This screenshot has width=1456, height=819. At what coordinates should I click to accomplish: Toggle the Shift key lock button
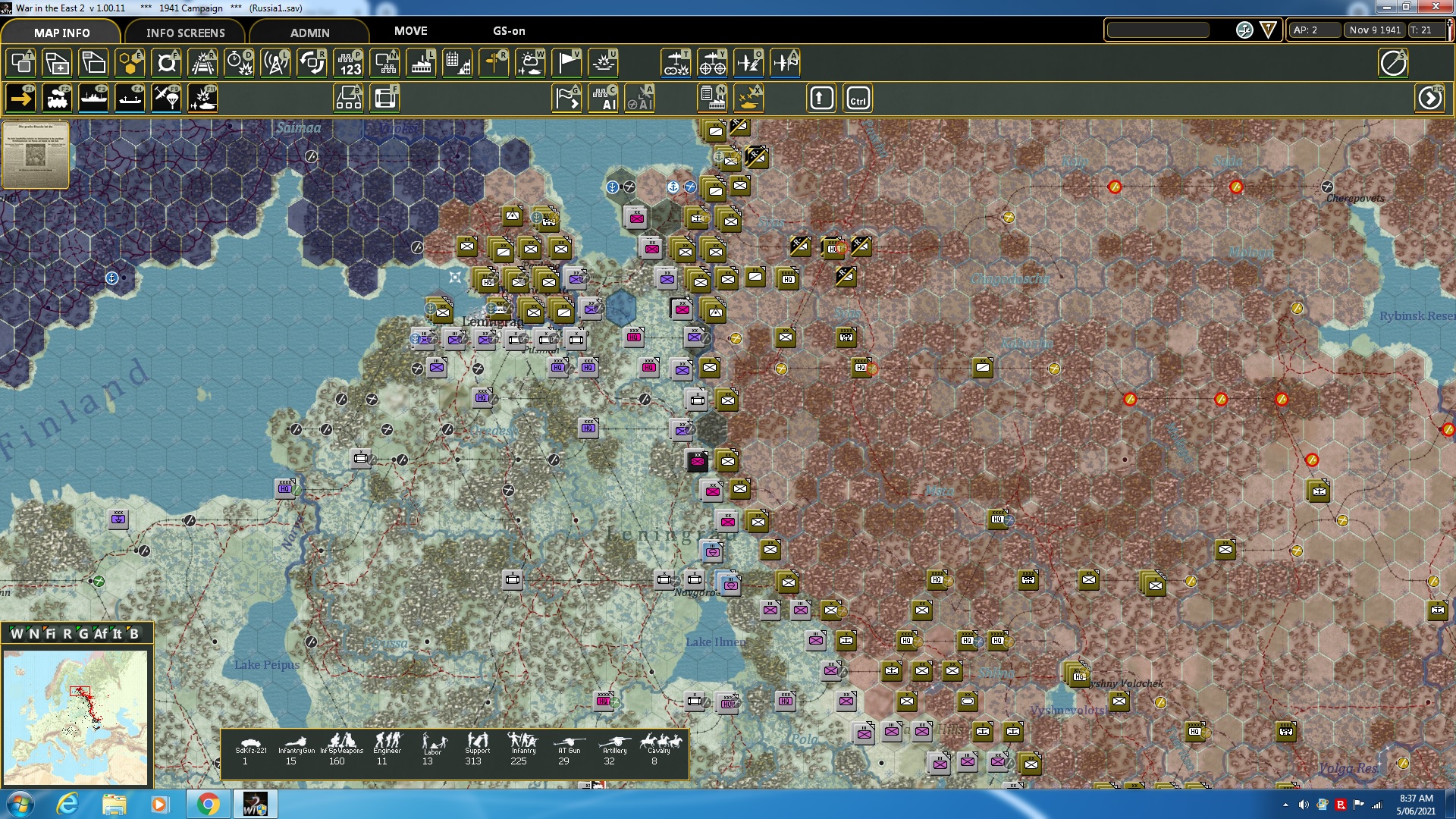coord(821,99)
